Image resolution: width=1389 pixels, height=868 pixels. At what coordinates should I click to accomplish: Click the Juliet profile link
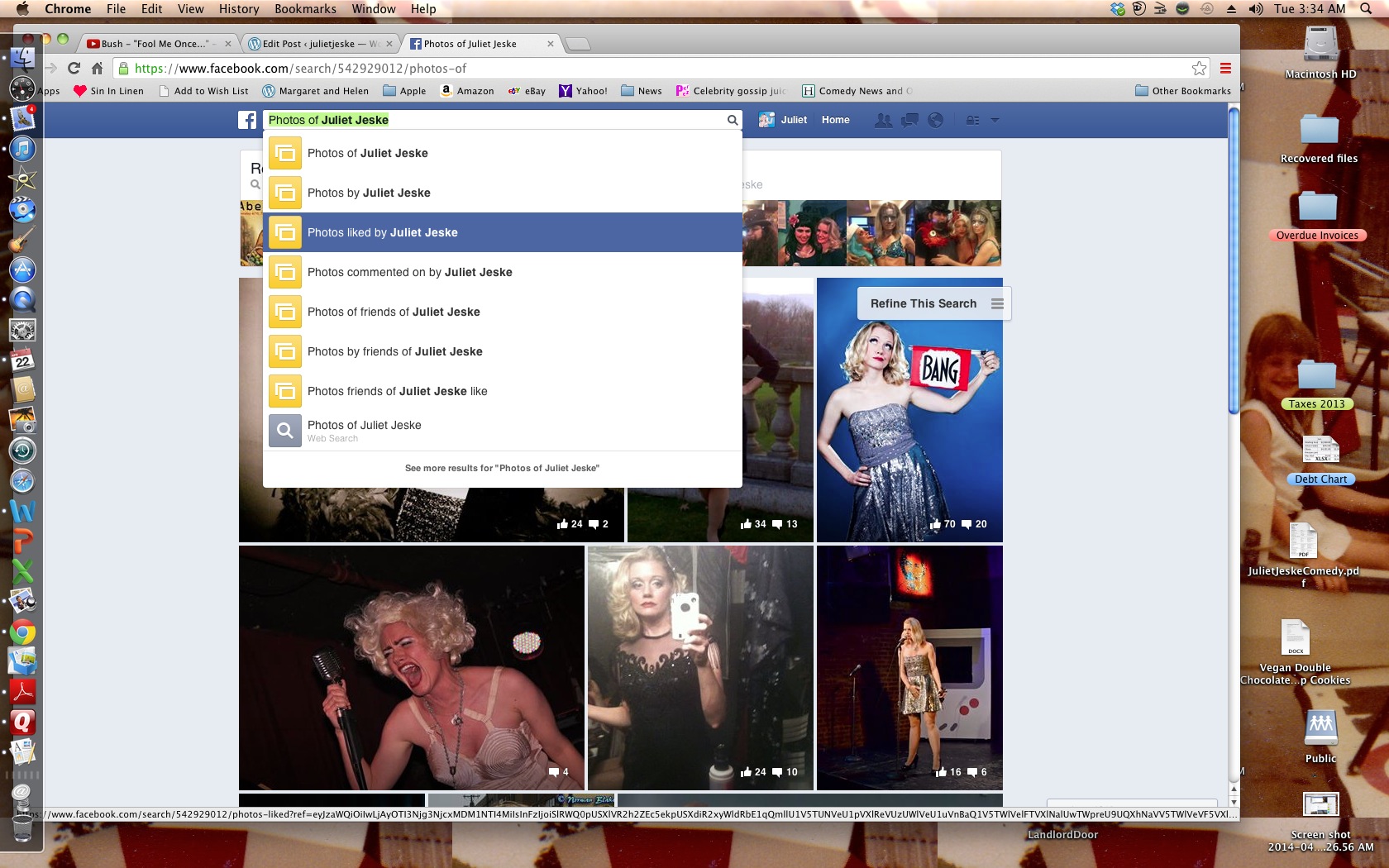pyautogui.click(x=783, y=120)
